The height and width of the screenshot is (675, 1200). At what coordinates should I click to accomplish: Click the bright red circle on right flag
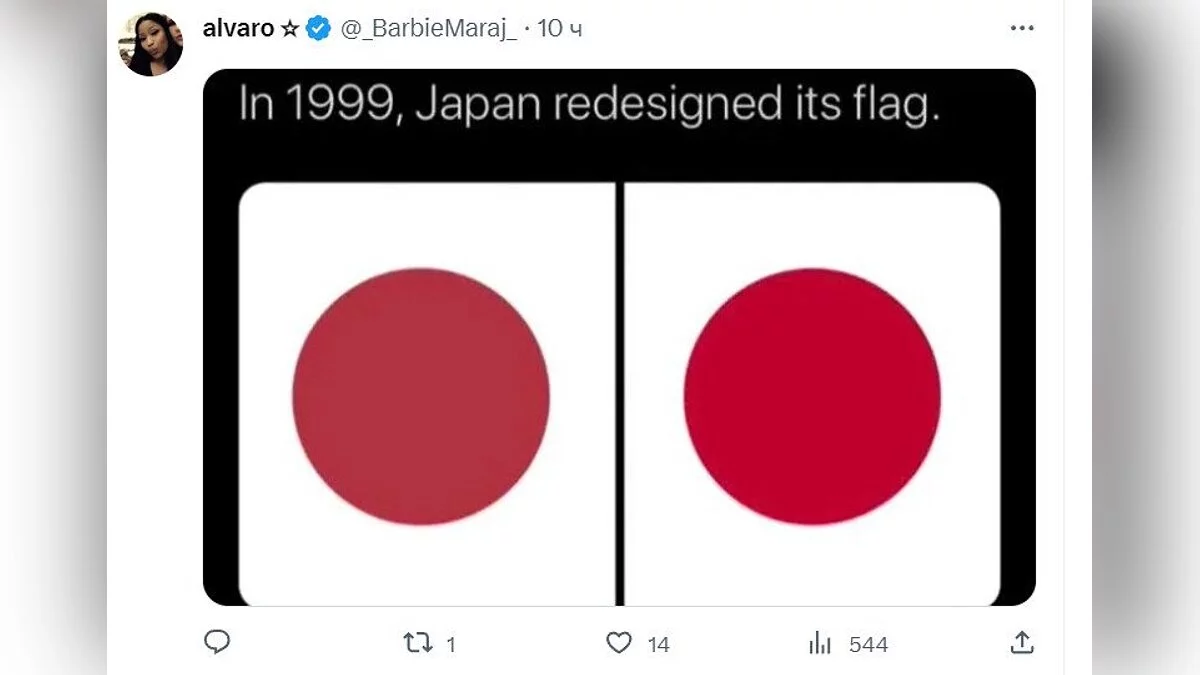[812, 396]
